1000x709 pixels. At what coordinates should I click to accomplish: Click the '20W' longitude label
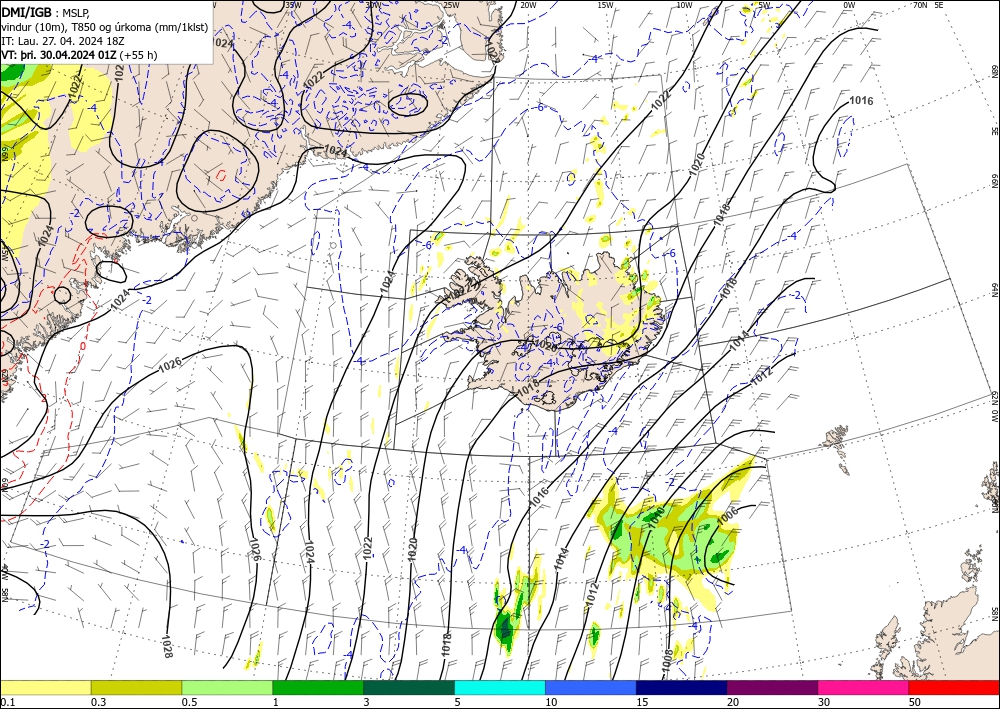pyautogui.click(x=528, y=5)
